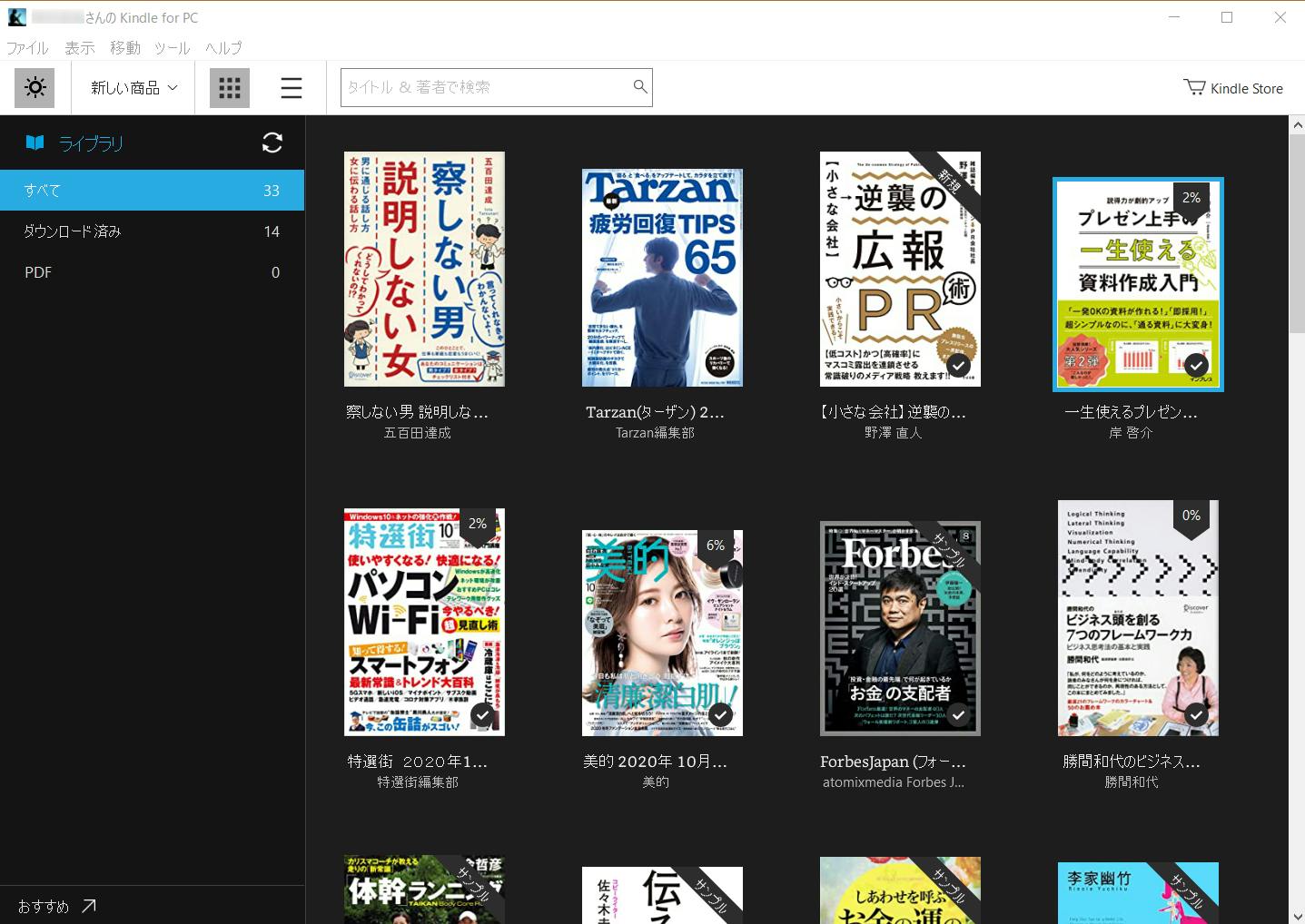Click 2% progress badge on プレゼン cover

click(x=1191, y=199)
